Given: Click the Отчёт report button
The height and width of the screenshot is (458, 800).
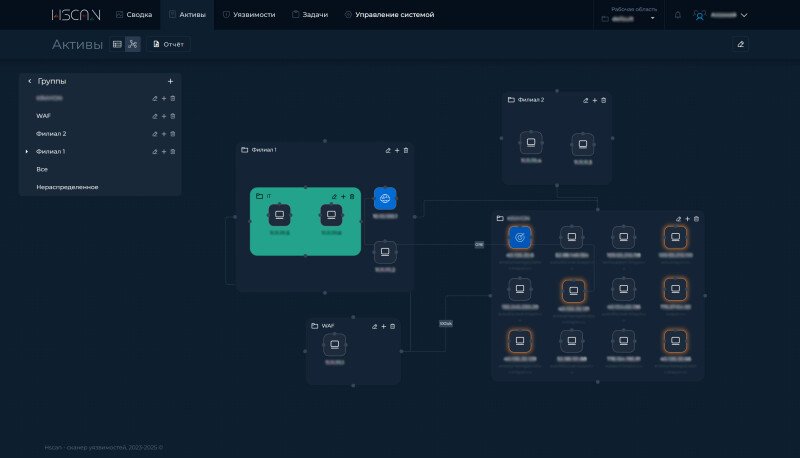Looking at the screenshot, I should click(x=168, y=44).
